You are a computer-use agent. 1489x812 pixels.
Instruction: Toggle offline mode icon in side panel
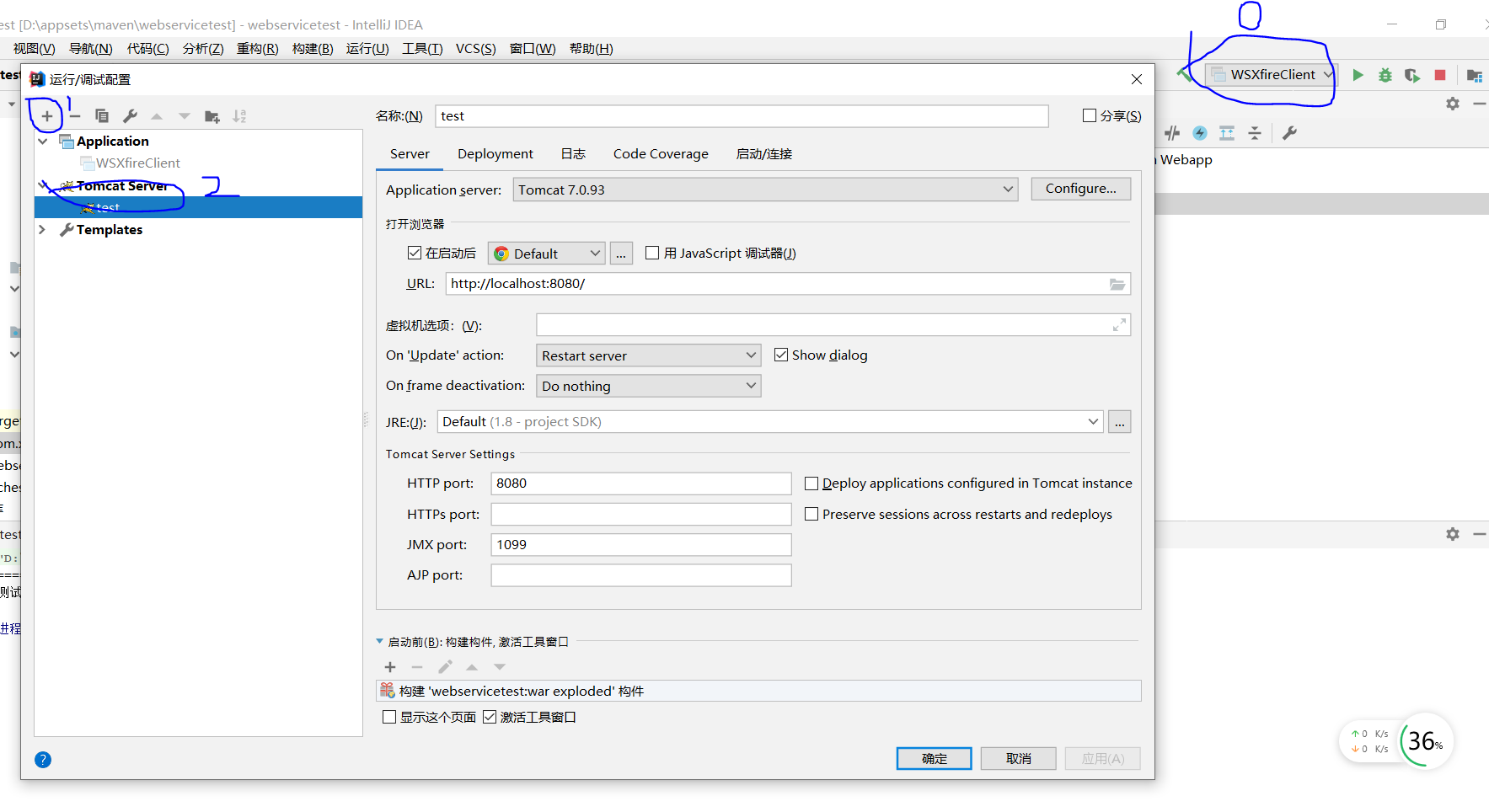(x=1172, y=133)
